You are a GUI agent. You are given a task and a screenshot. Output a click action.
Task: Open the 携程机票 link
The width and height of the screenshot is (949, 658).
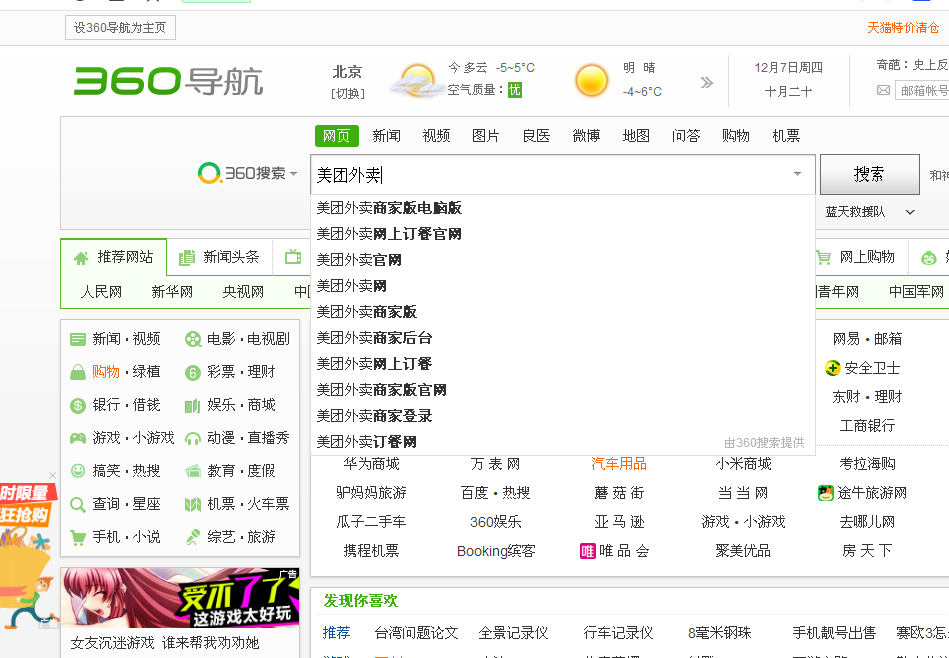[372, 551]
